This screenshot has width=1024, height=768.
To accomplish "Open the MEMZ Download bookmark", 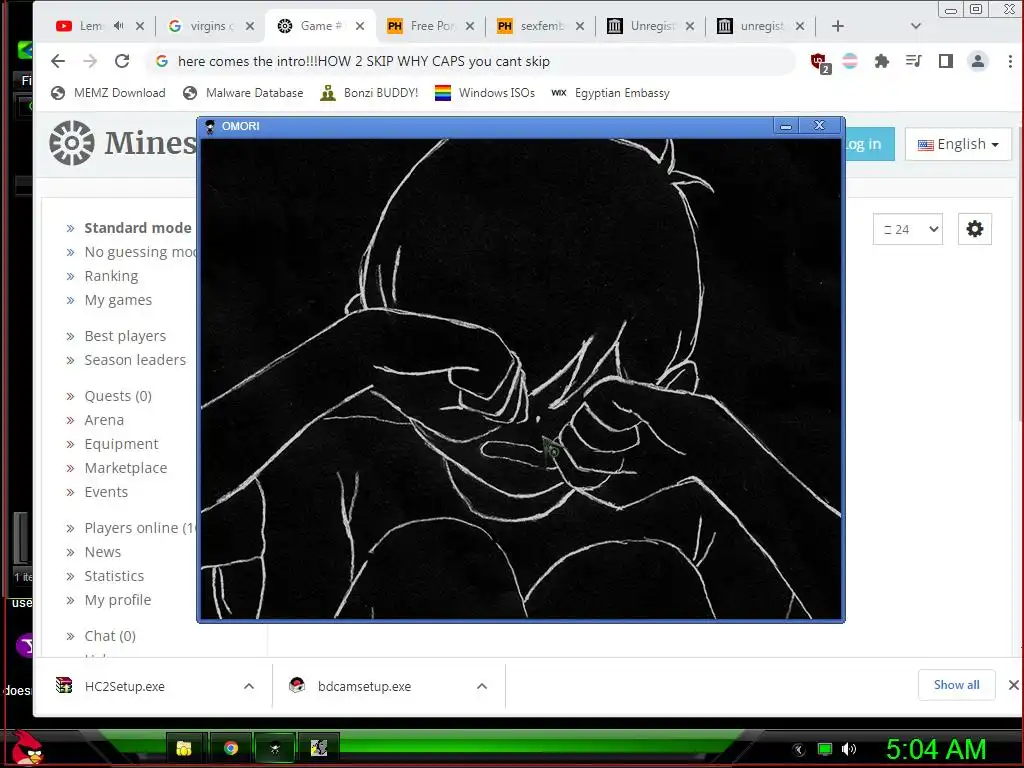I will point(108,93).
